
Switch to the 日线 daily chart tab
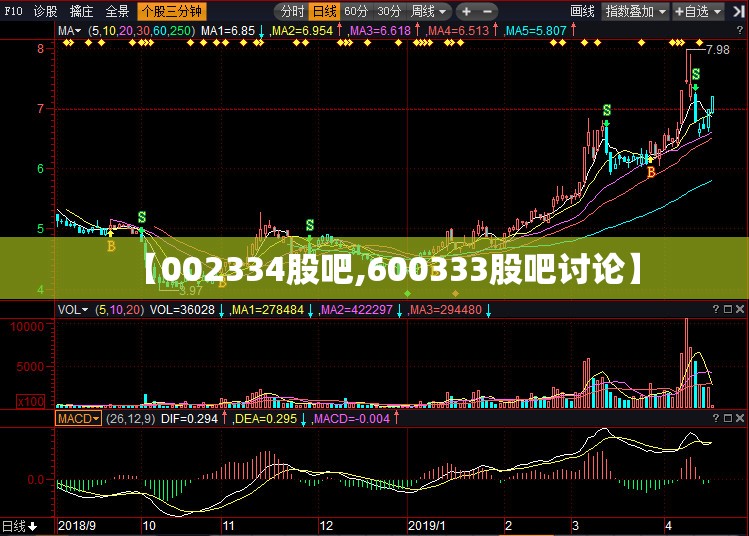pos(325,11)
